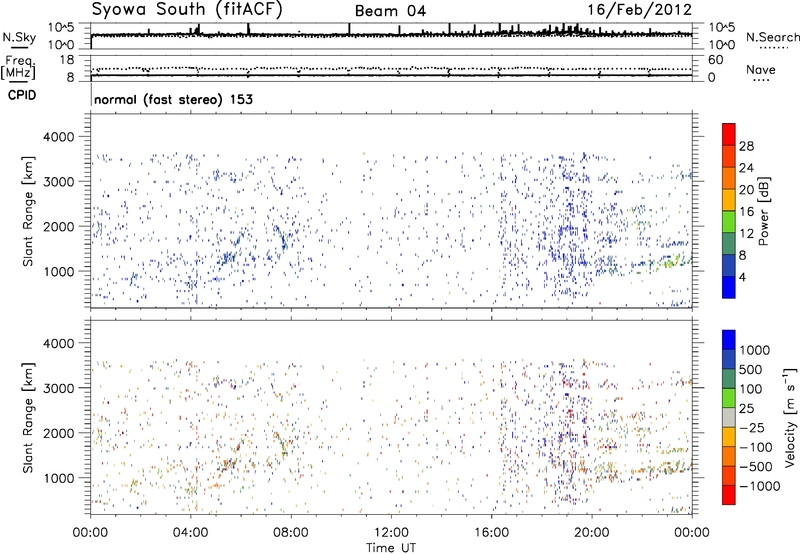
Task: Click the '20:00' time tick label
Action: coord(592,533)
